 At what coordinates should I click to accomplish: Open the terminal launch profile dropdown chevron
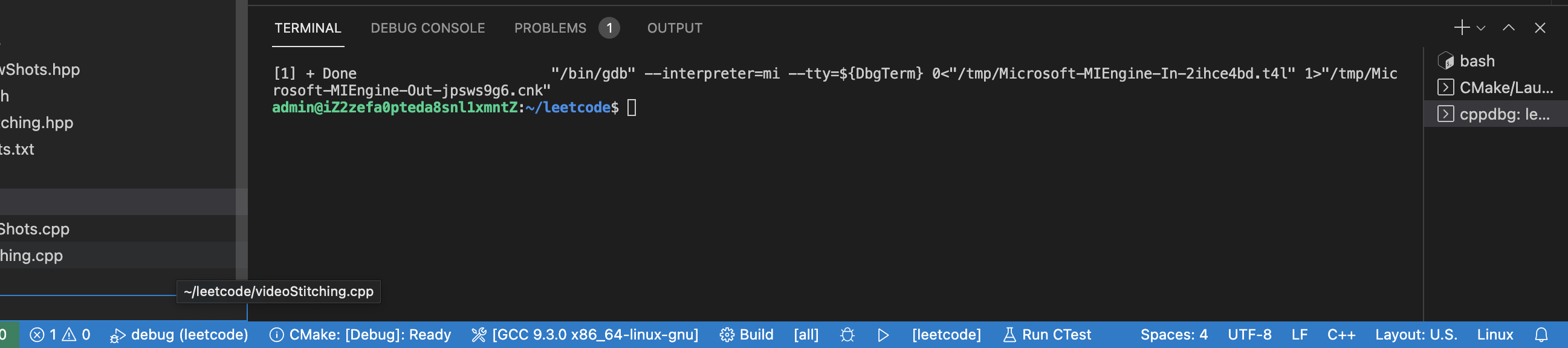(x=1481, y=28)
